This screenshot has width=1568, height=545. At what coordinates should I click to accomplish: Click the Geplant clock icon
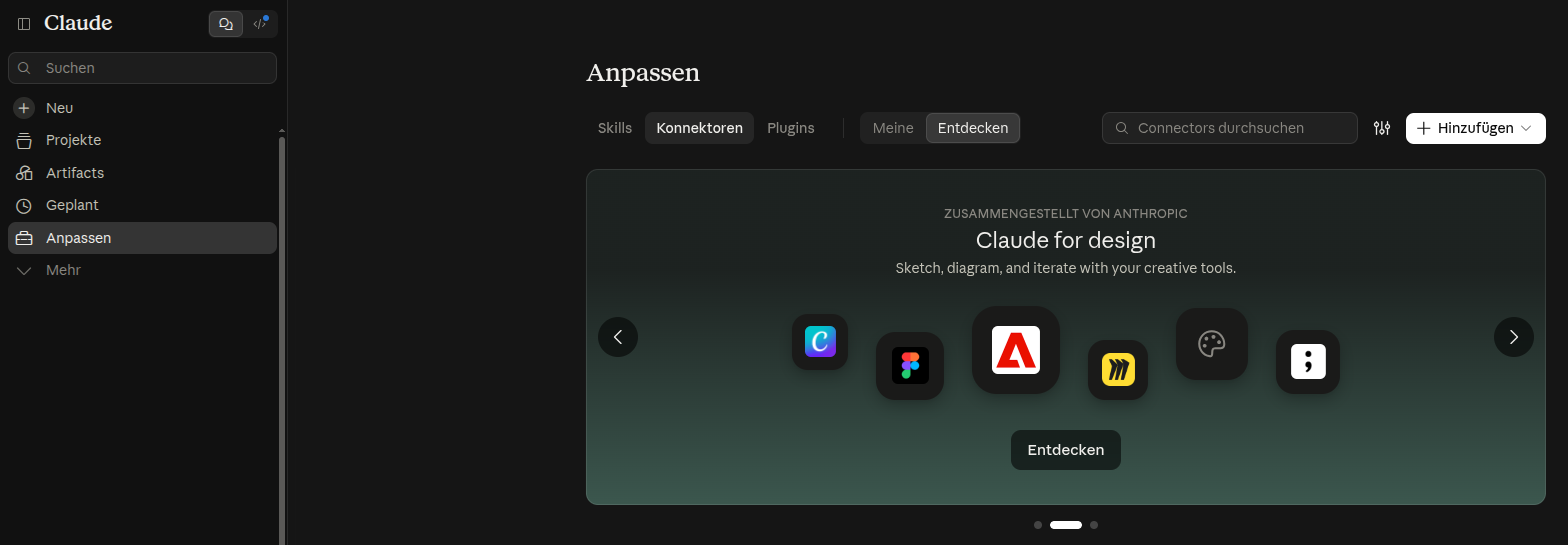(25, 205)
